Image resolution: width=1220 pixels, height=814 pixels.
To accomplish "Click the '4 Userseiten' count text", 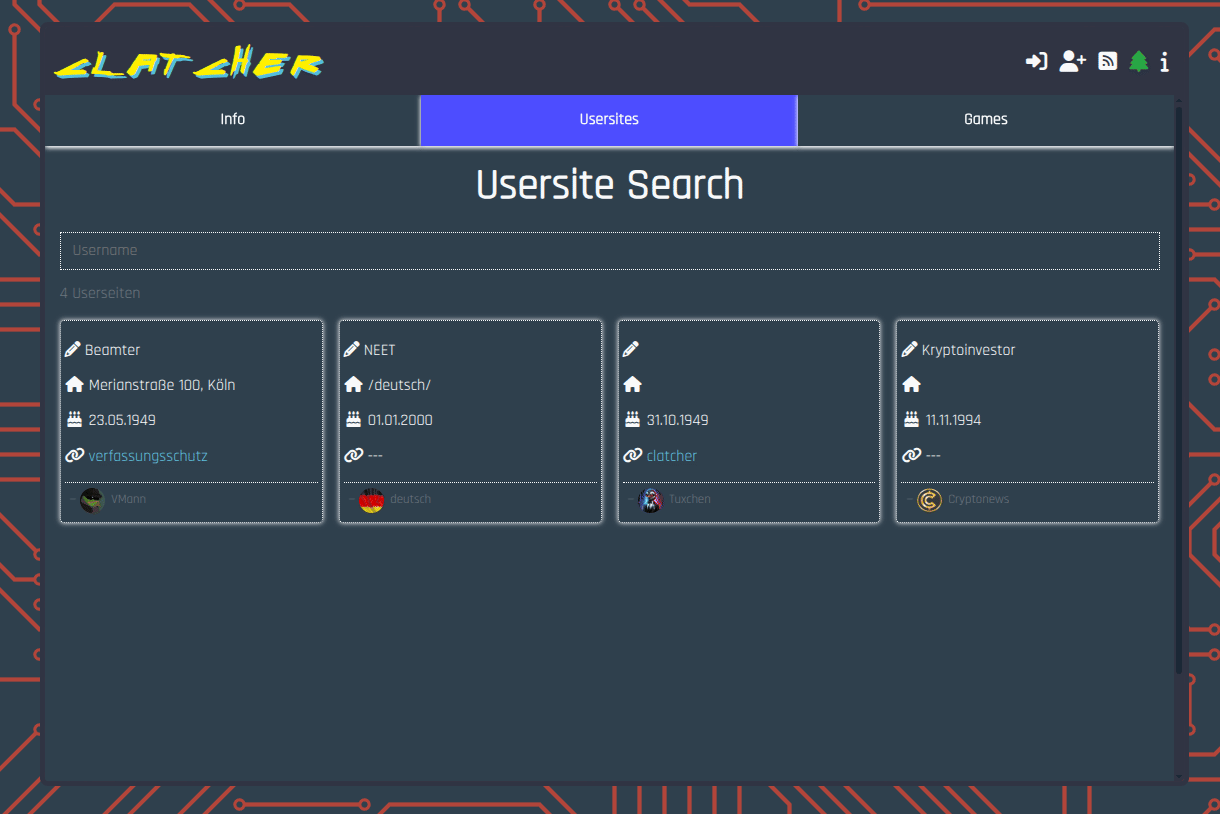I will point(100,294).
